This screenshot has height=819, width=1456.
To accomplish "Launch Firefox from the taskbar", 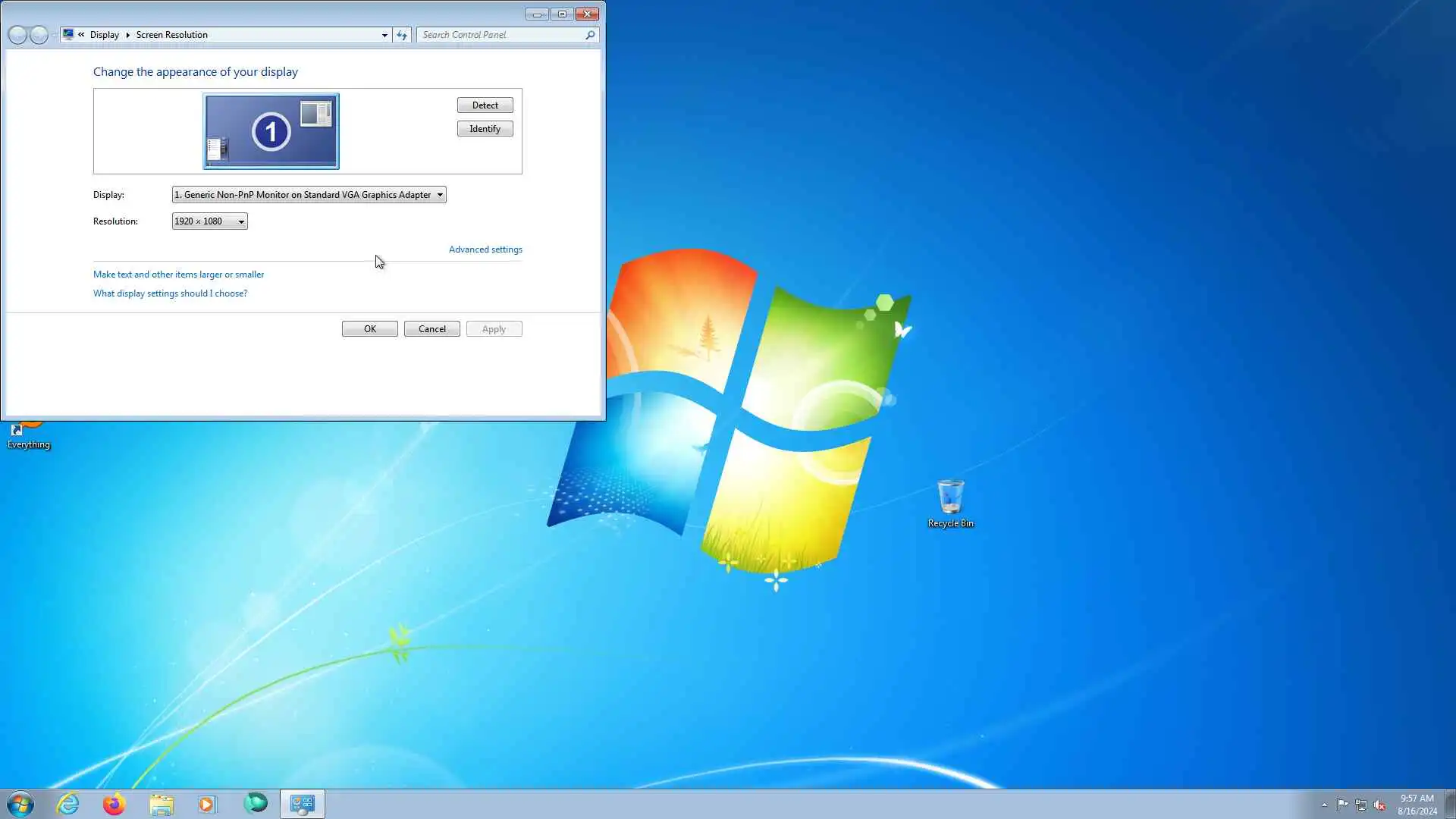I will [x=115, y=804].
